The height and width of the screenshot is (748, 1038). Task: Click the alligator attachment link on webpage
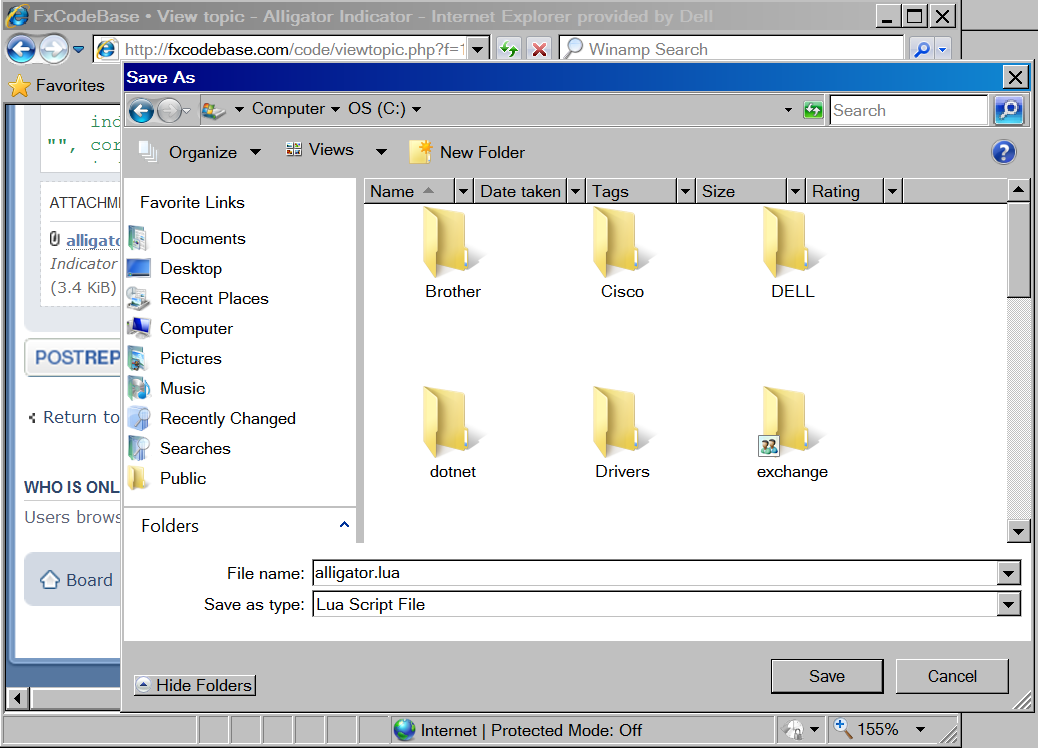[93, 240]
